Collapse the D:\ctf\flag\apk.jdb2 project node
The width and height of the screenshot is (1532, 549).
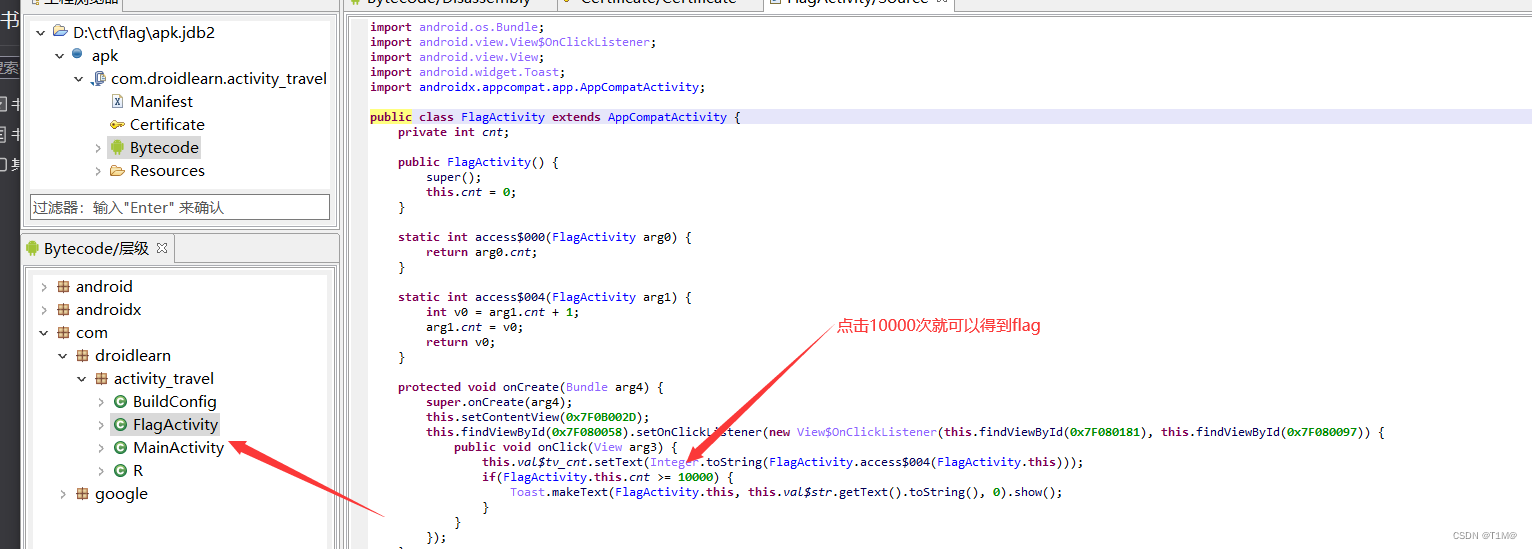pyautogui.click(x=40, y=32)
